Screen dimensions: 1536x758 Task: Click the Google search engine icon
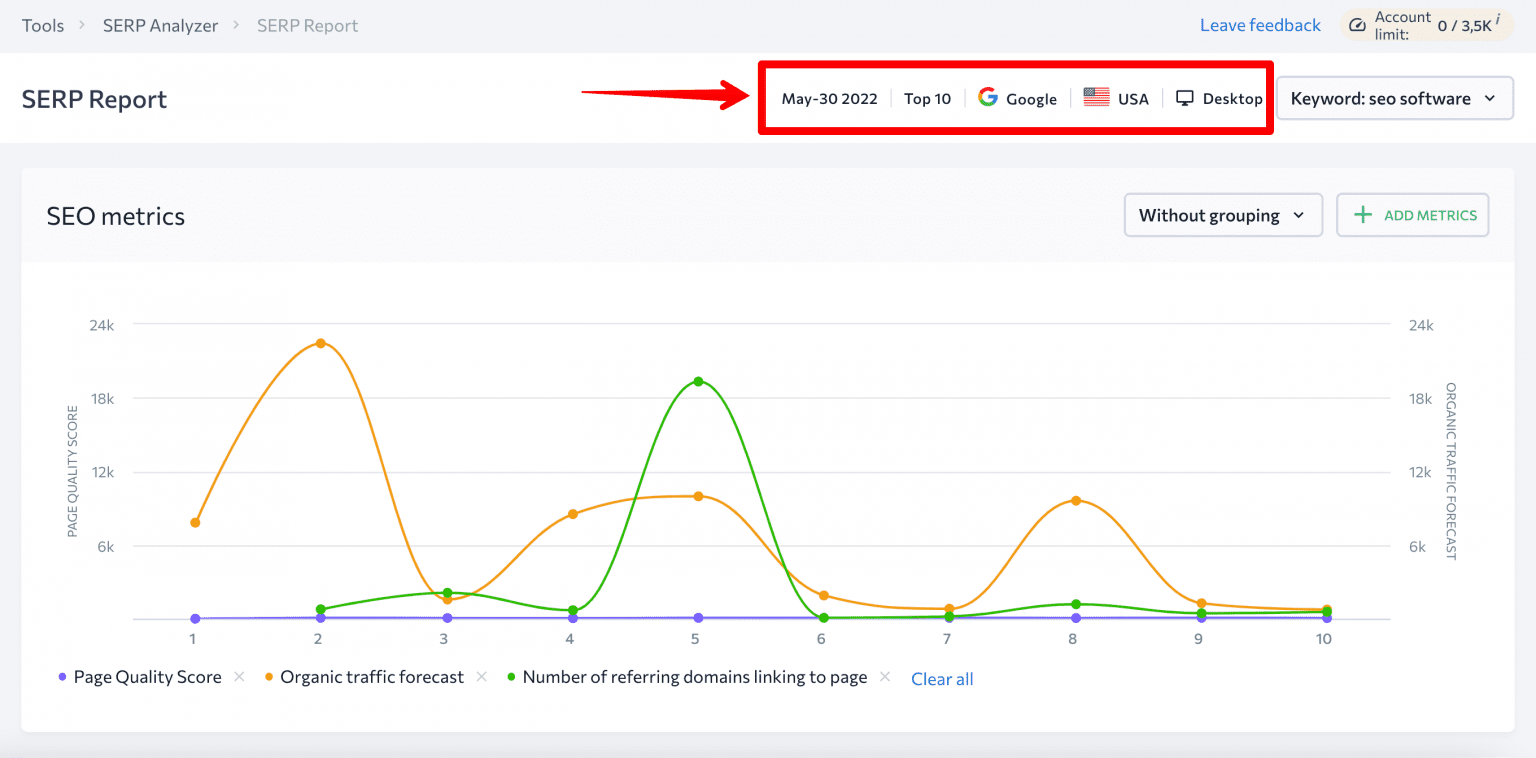click(x=988, y=97)
